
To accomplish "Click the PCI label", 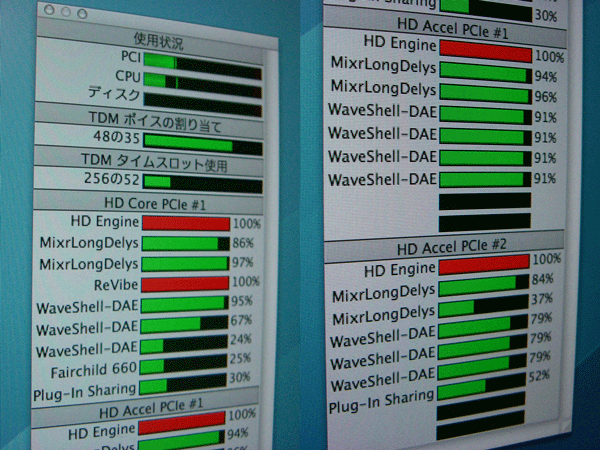I will point(131,57).
